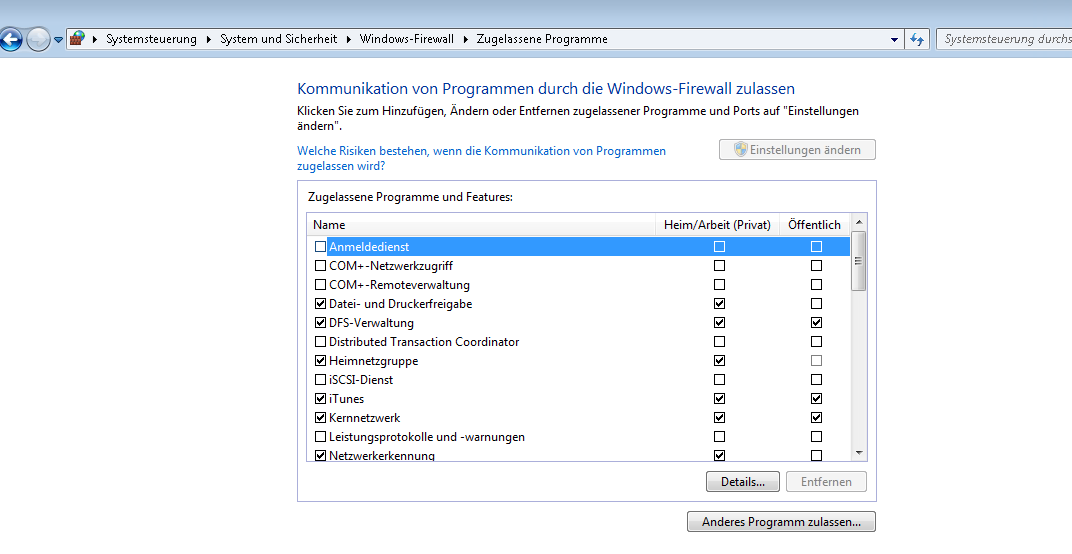Open the recent pages dropdown arrow
Viewport: 1072px width, 554px height.
58,40
